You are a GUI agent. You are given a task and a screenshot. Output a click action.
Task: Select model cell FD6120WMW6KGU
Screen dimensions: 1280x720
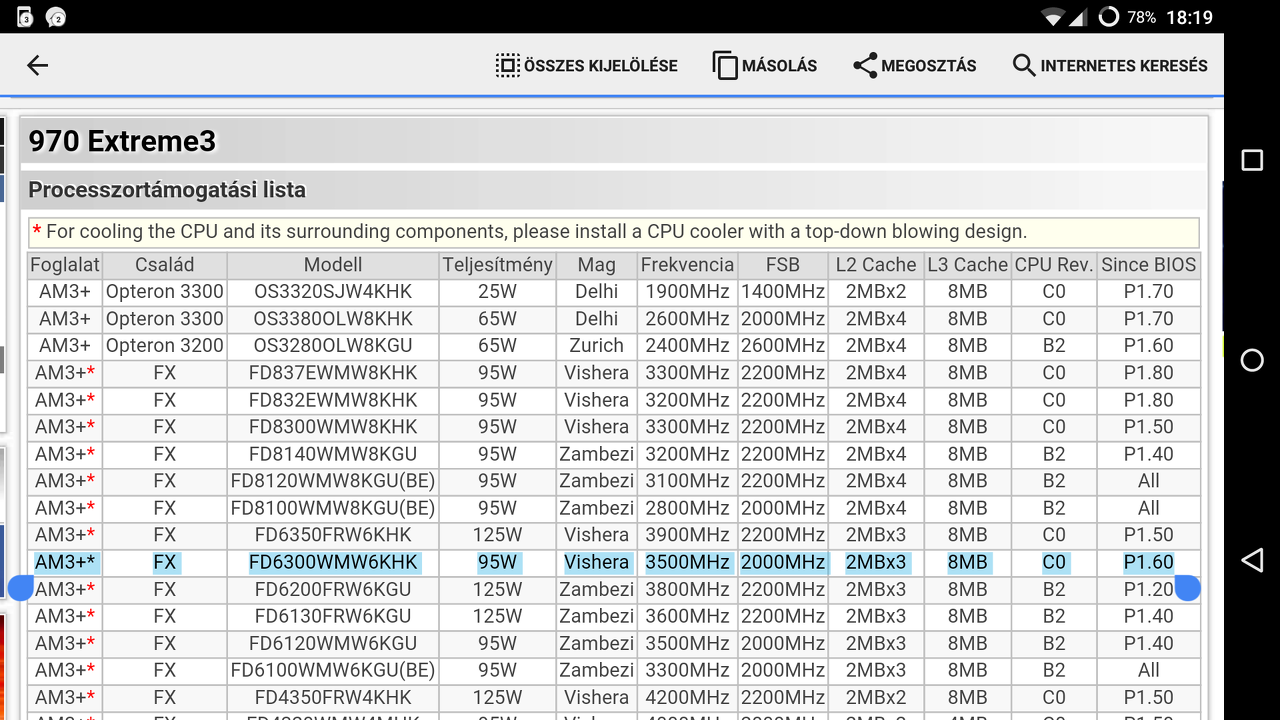click(333, 643)
